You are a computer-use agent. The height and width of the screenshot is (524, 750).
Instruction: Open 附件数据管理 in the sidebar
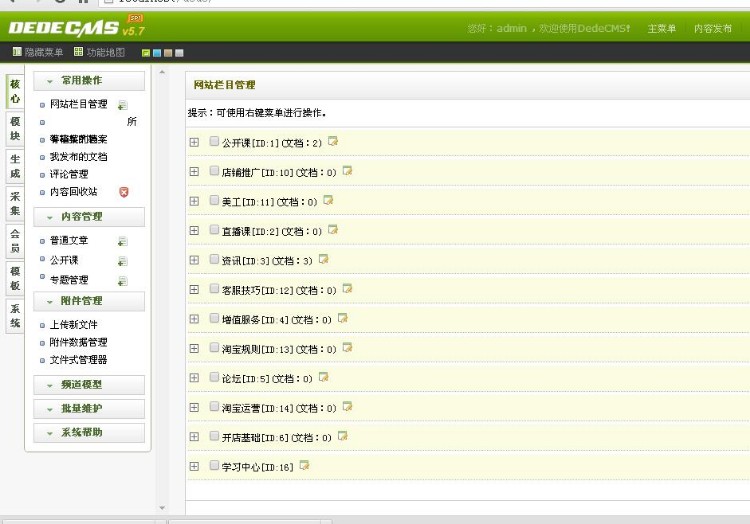[78, 342]
